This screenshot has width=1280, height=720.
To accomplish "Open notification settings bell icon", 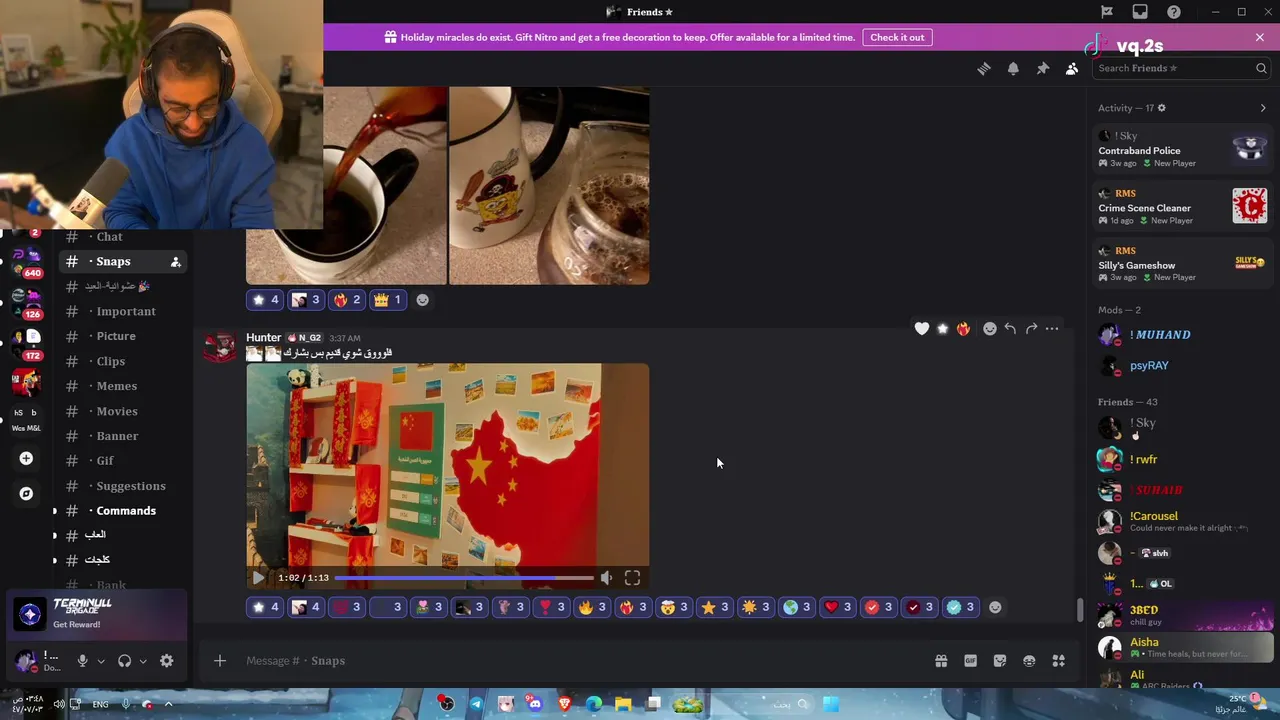I will (x=1013, y=68).
